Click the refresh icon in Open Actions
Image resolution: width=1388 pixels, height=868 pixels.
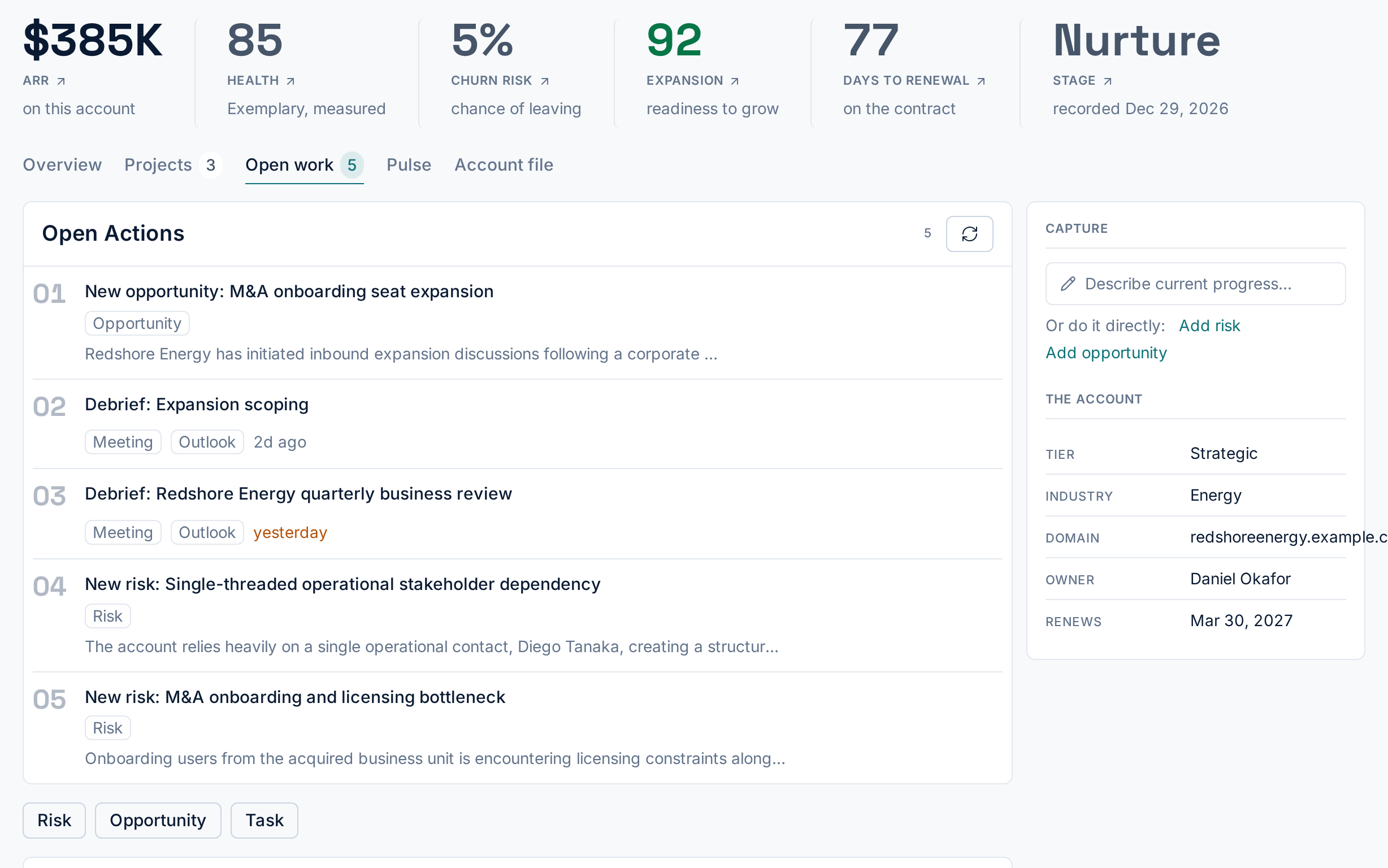969,233
